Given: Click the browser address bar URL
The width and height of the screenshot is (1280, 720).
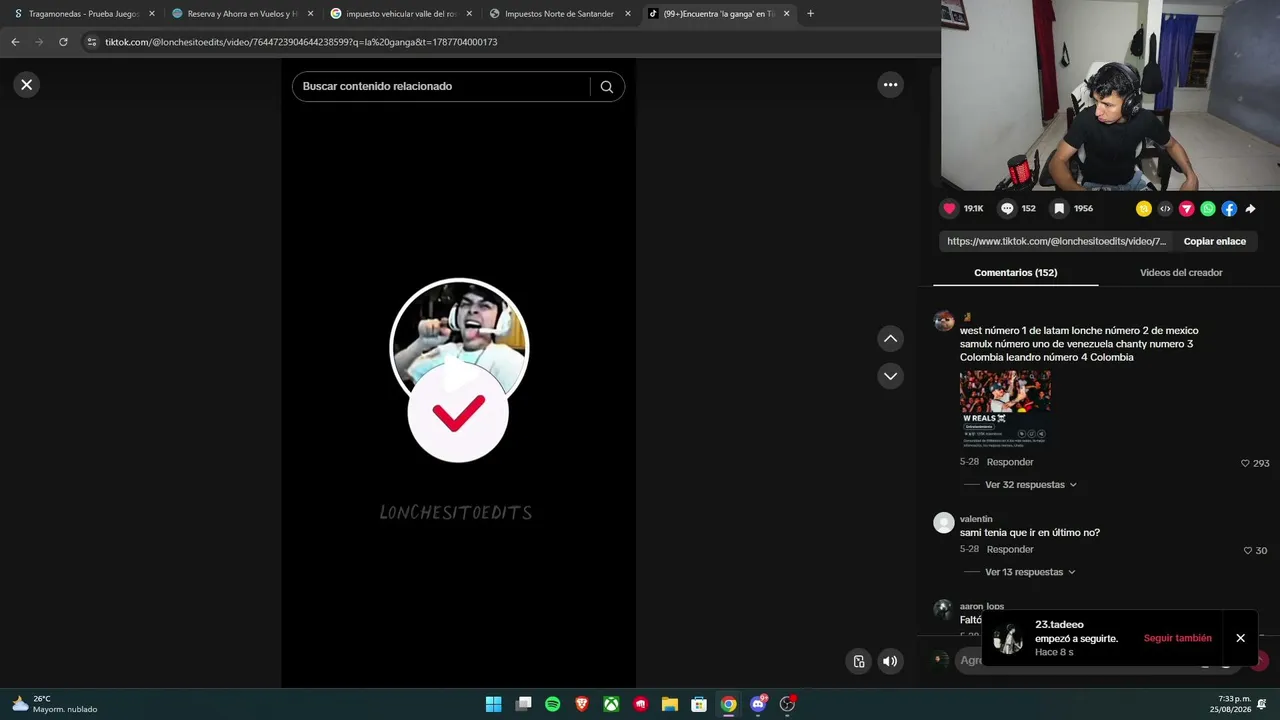Looking at the screenshot, I should click(x=301, y=42).
